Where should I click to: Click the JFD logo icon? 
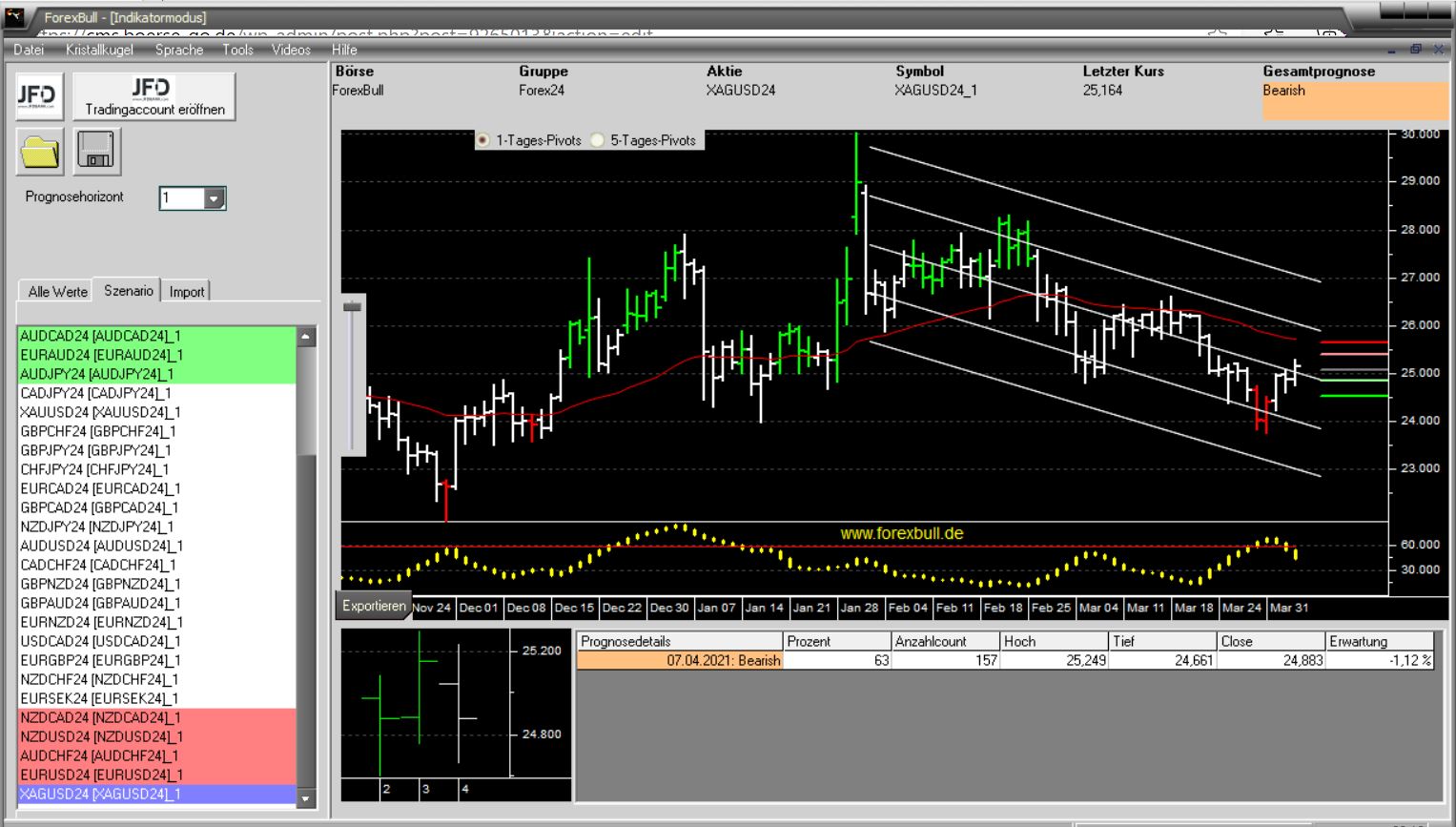pos(39,96)
